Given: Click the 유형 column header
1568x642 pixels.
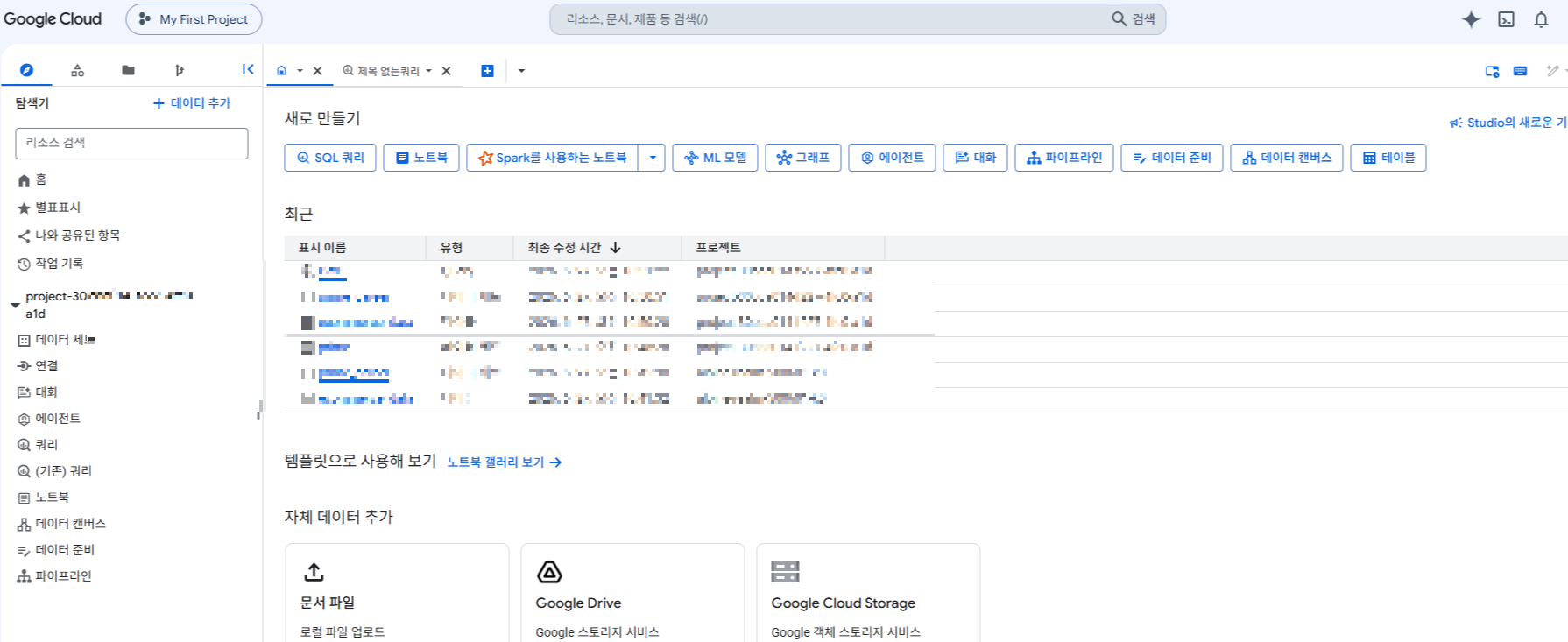Looking at the screenshot, I should click(x=451, y=248).
